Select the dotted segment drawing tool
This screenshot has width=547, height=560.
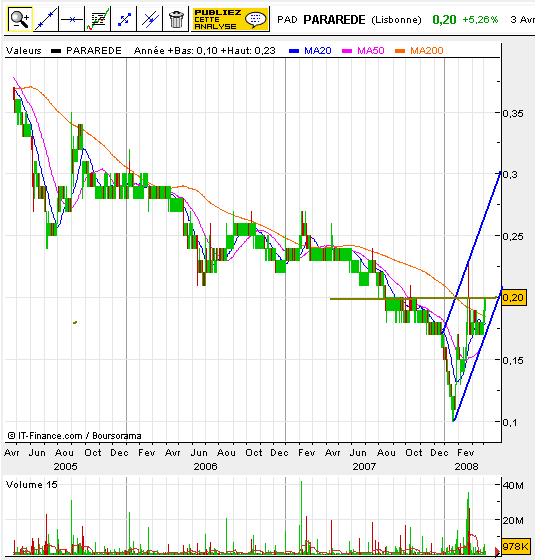124,19
